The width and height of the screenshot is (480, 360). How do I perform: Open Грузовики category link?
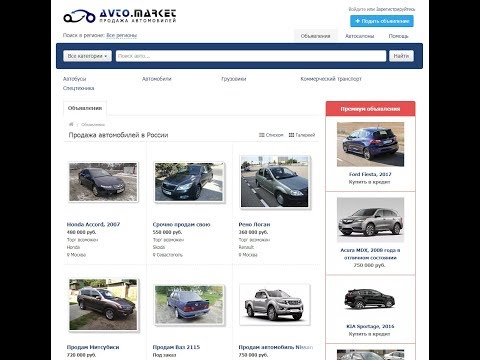[234, 79]
